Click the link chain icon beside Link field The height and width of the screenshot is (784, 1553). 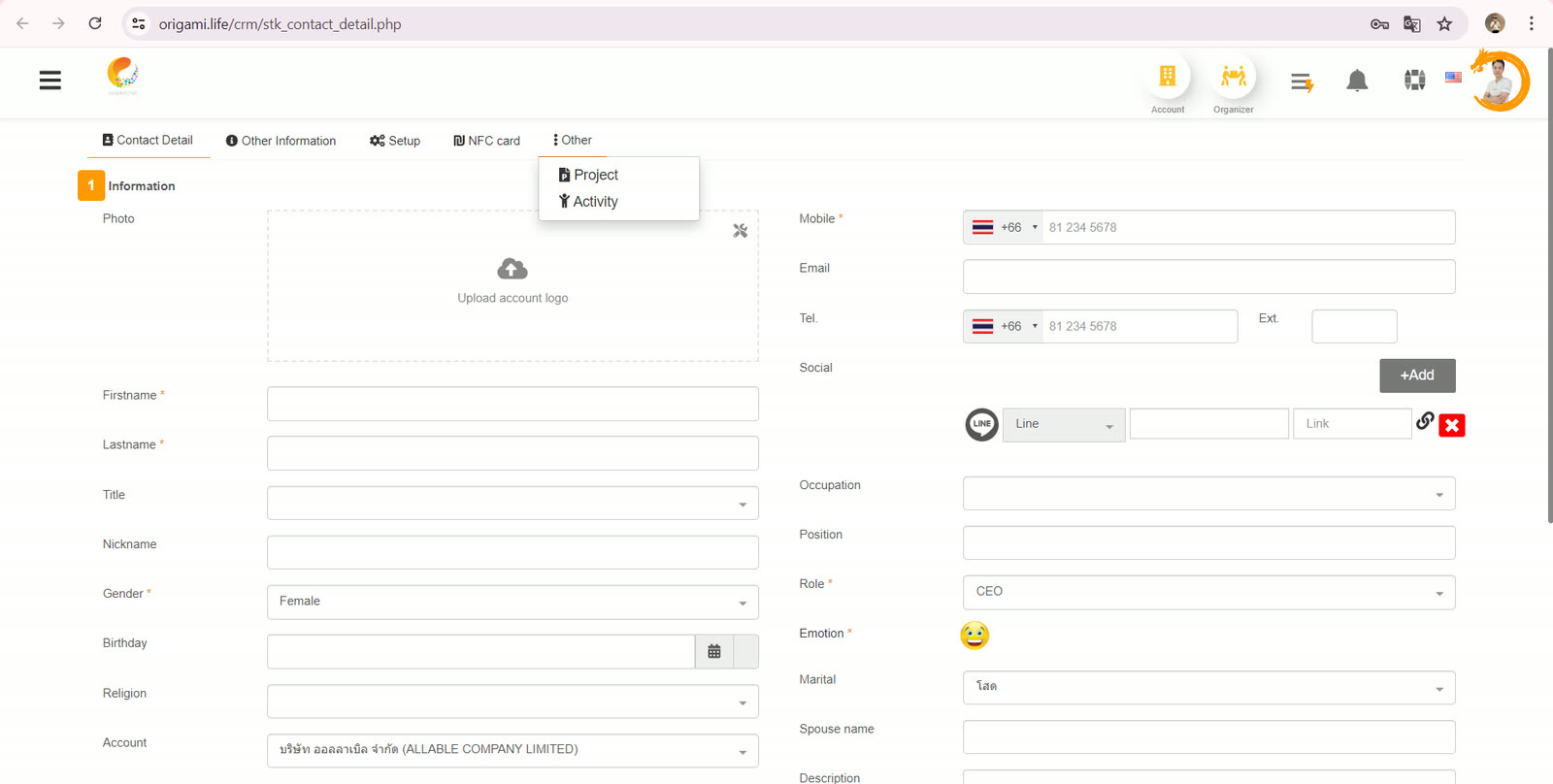point(1425,420)
